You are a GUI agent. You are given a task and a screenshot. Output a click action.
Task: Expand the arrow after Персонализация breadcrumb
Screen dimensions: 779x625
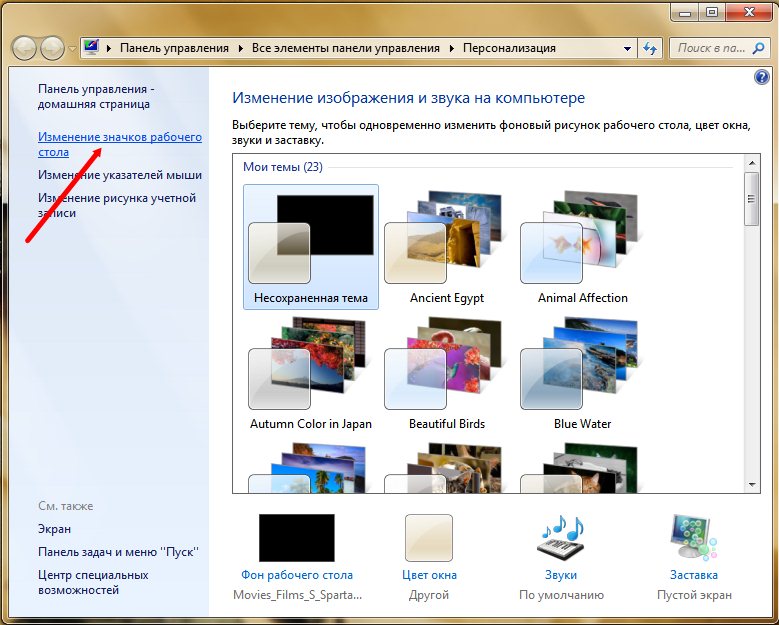click(x=563, y=48)
